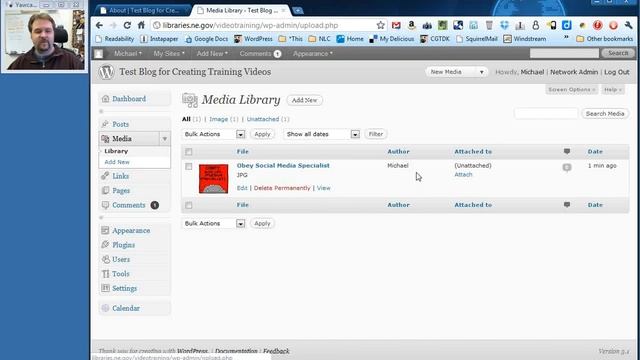This screenshot has width=640, height=360.
Task: Tick the select-all checkbox in table footer
Action: [x=189, y=205]
